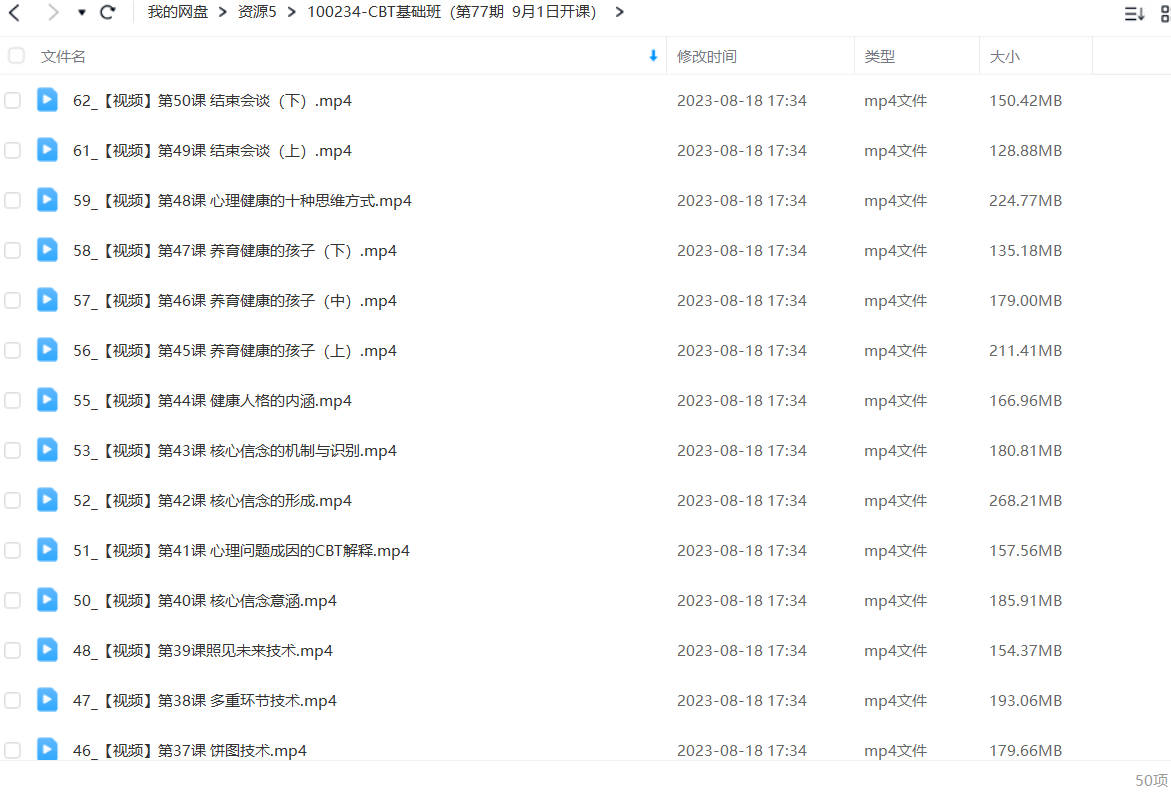Open the navigation history dropdown triangle
The image size is (1171, 798).
(81, 13)
